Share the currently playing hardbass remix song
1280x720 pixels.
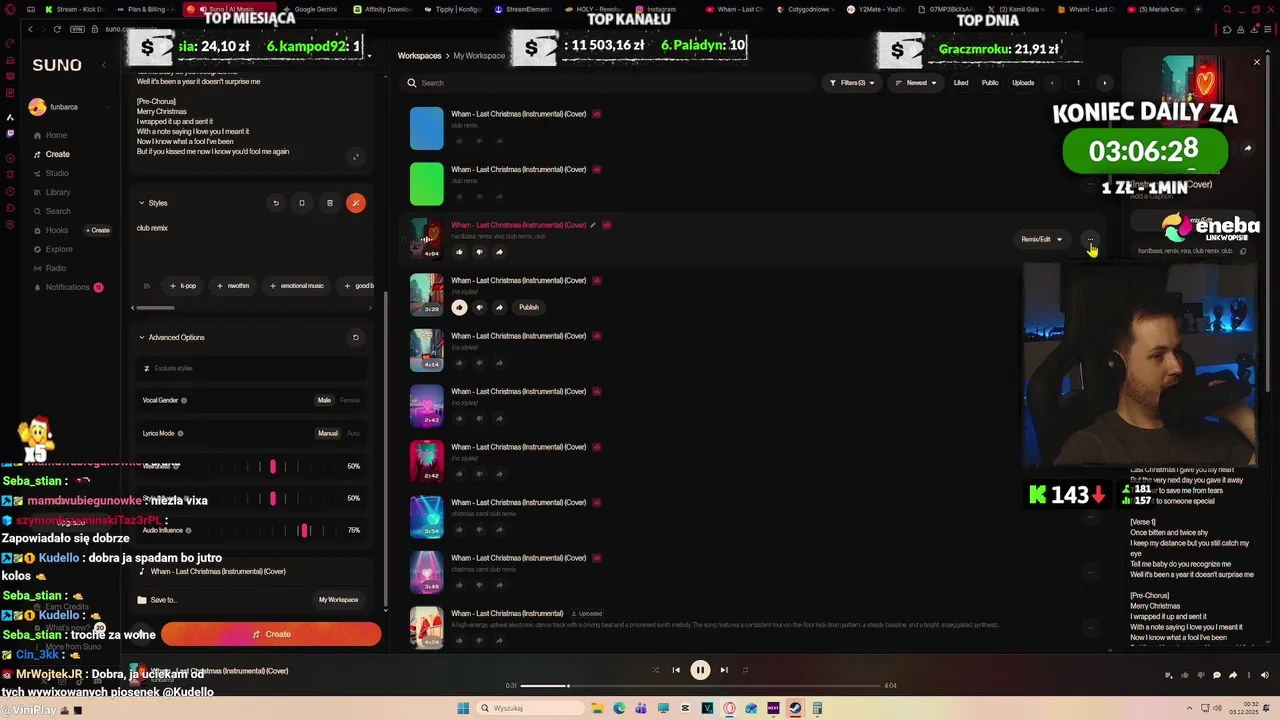pos(499,252)
